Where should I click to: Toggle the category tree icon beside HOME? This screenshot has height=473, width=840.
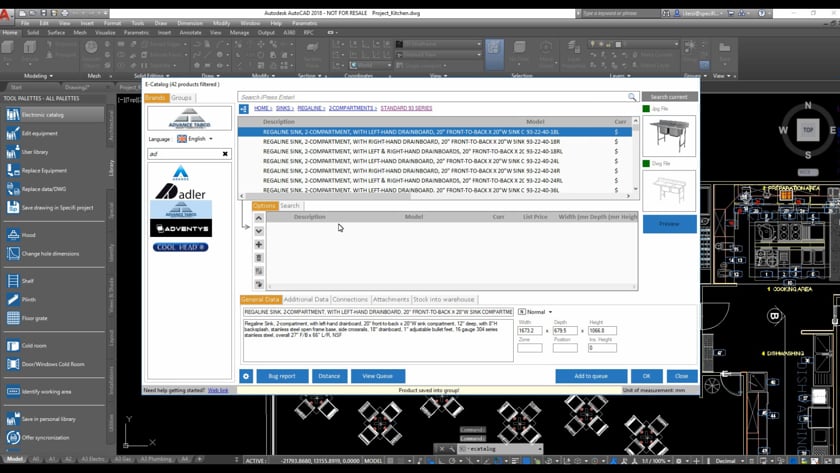click(244, 109)
